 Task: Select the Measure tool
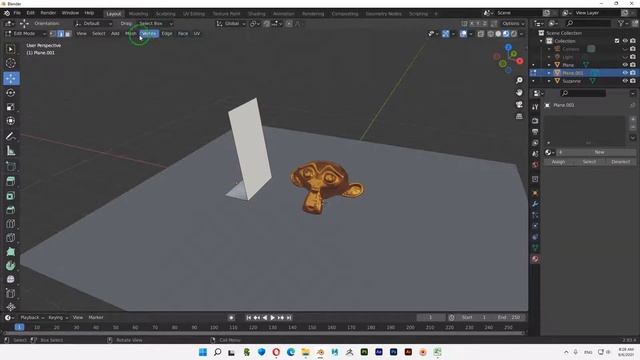coord(11,151)
